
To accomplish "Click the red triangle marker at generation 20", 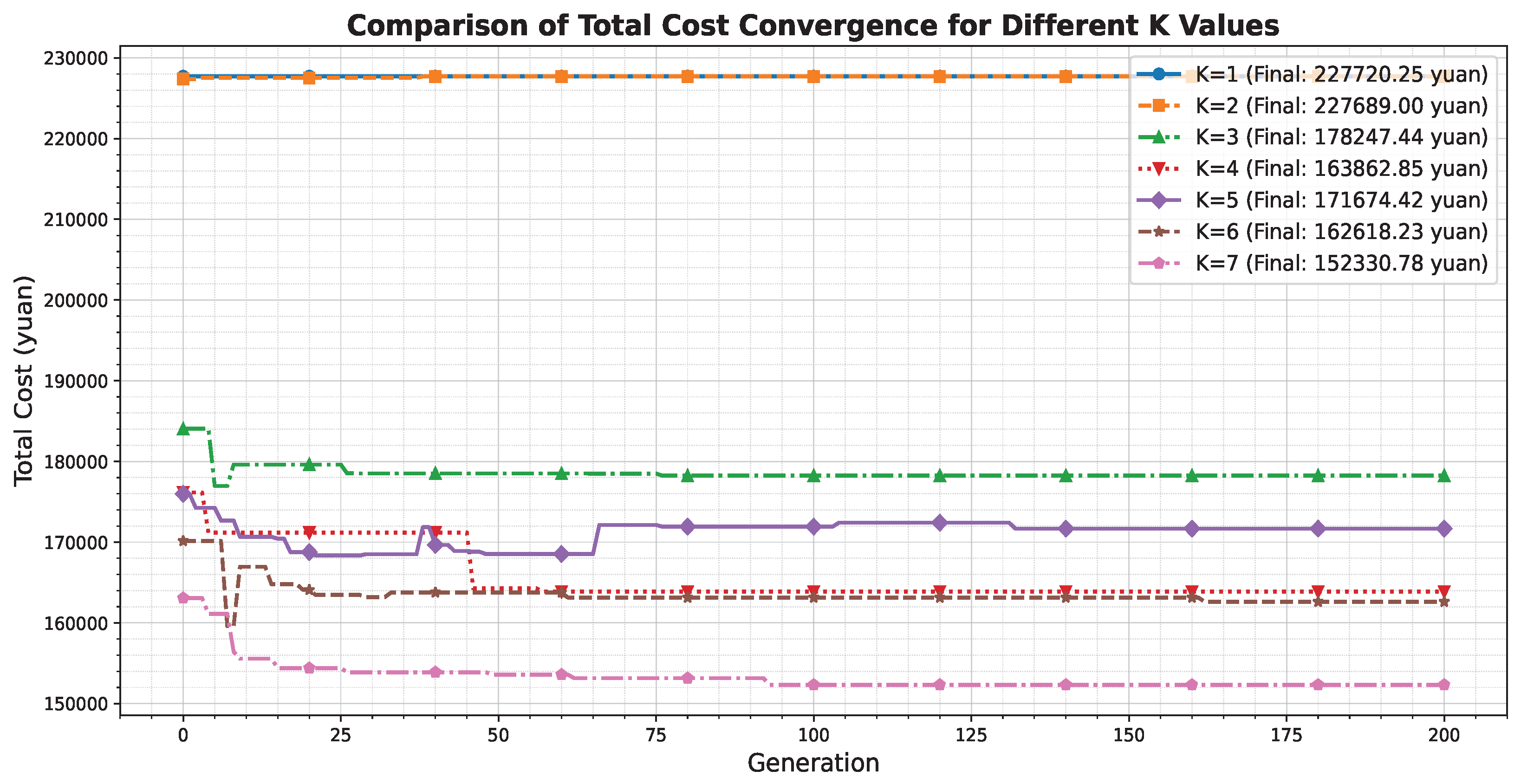I will [x=309, y=532].
